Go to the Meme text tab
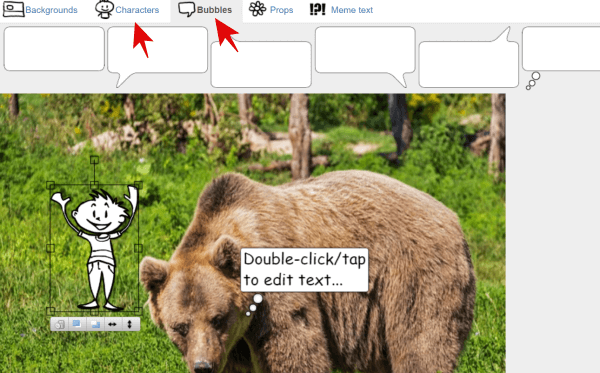Viewport: 600px width, 373px height. (341, 10)
